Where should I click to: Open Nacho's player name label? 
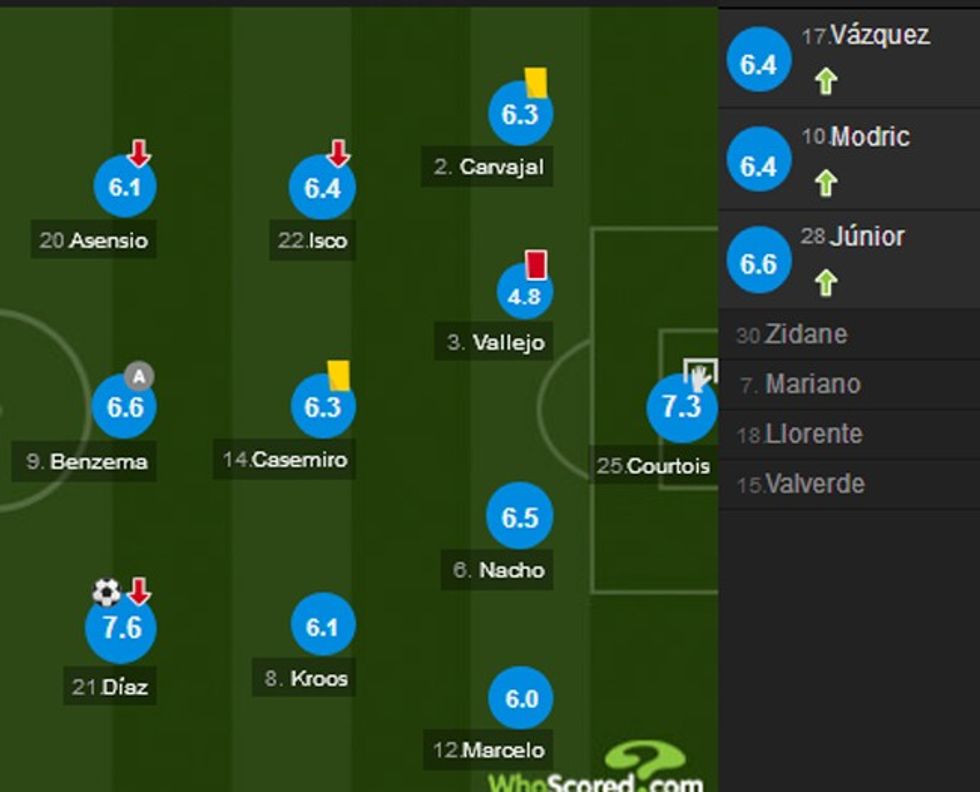(x=499, y=571)
